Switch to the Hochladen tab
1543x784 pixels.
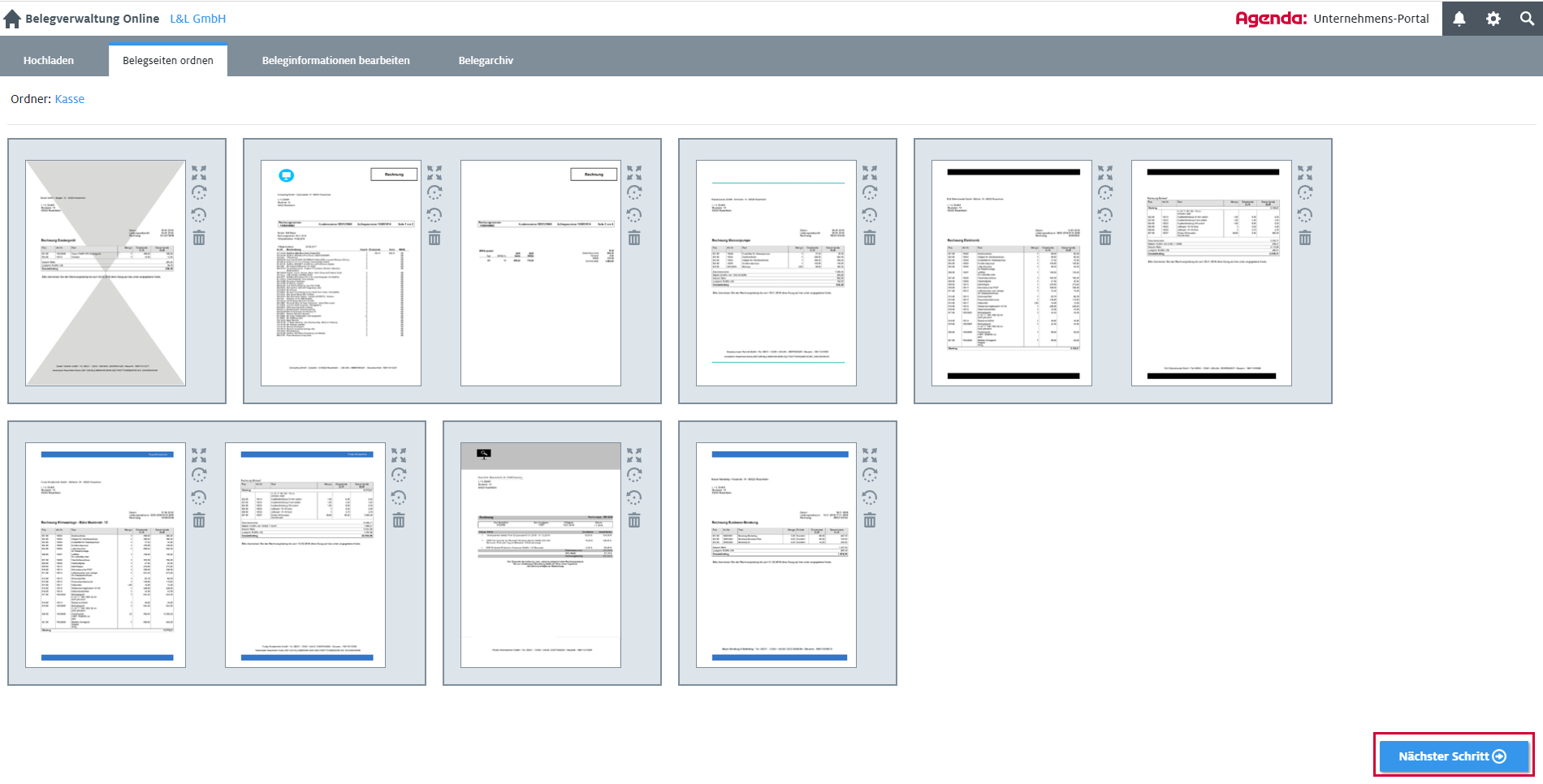49,61
